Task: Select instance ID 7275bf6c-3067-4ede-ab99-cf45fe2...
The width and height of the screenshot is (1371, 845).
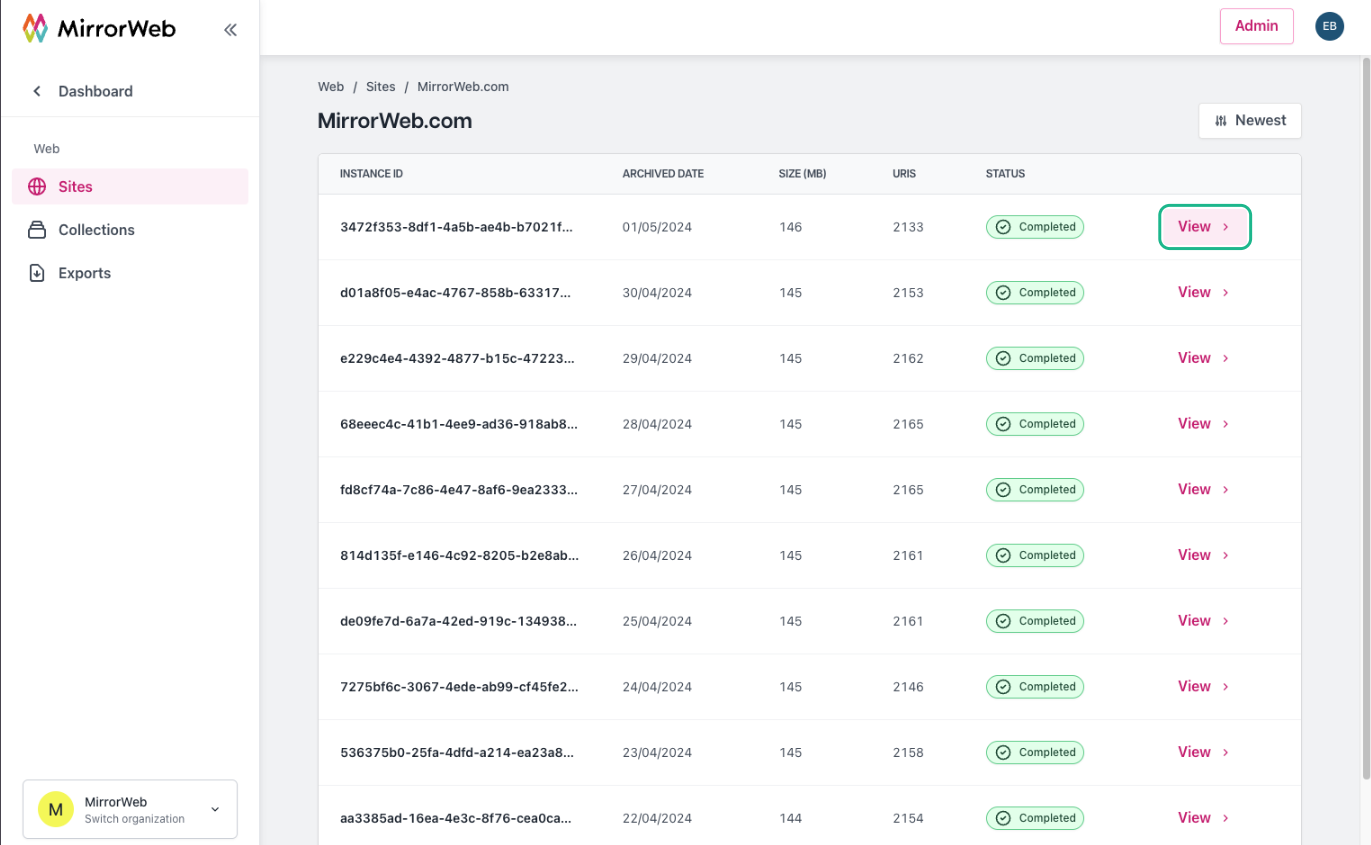Action: point(459,687)
